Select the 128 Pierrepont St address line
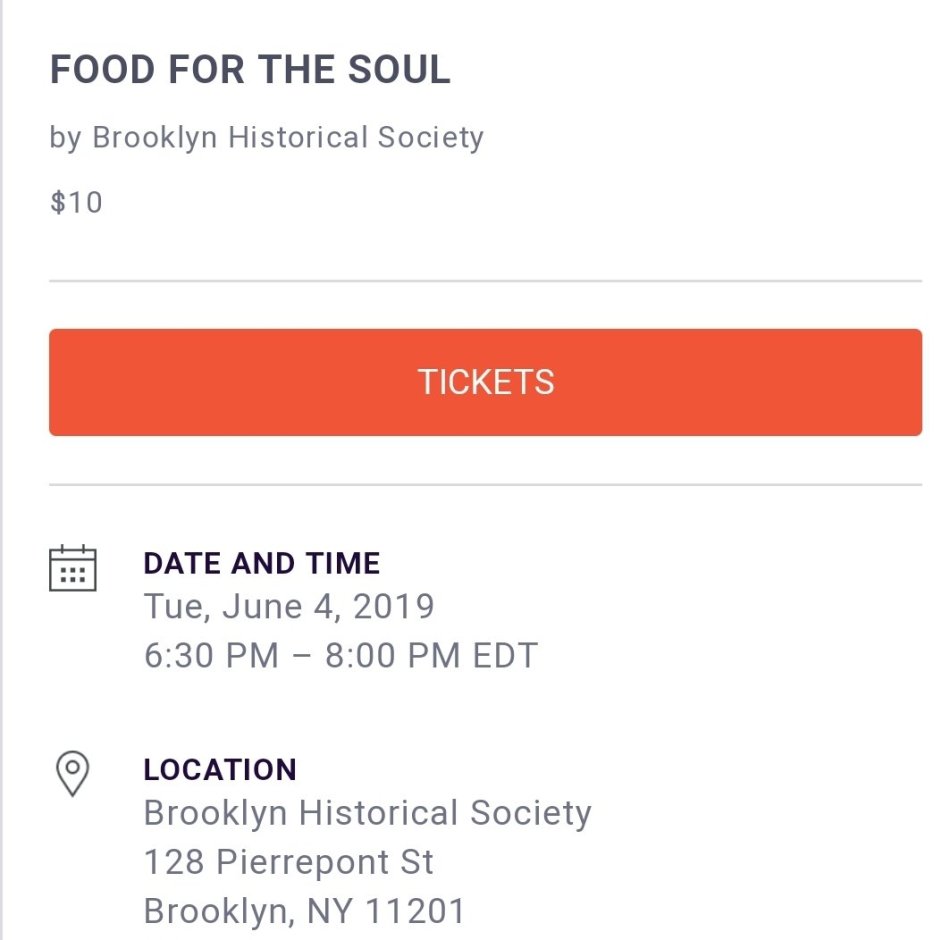The height and width of the screenshot is (940, 950). (x=289, y=862)
